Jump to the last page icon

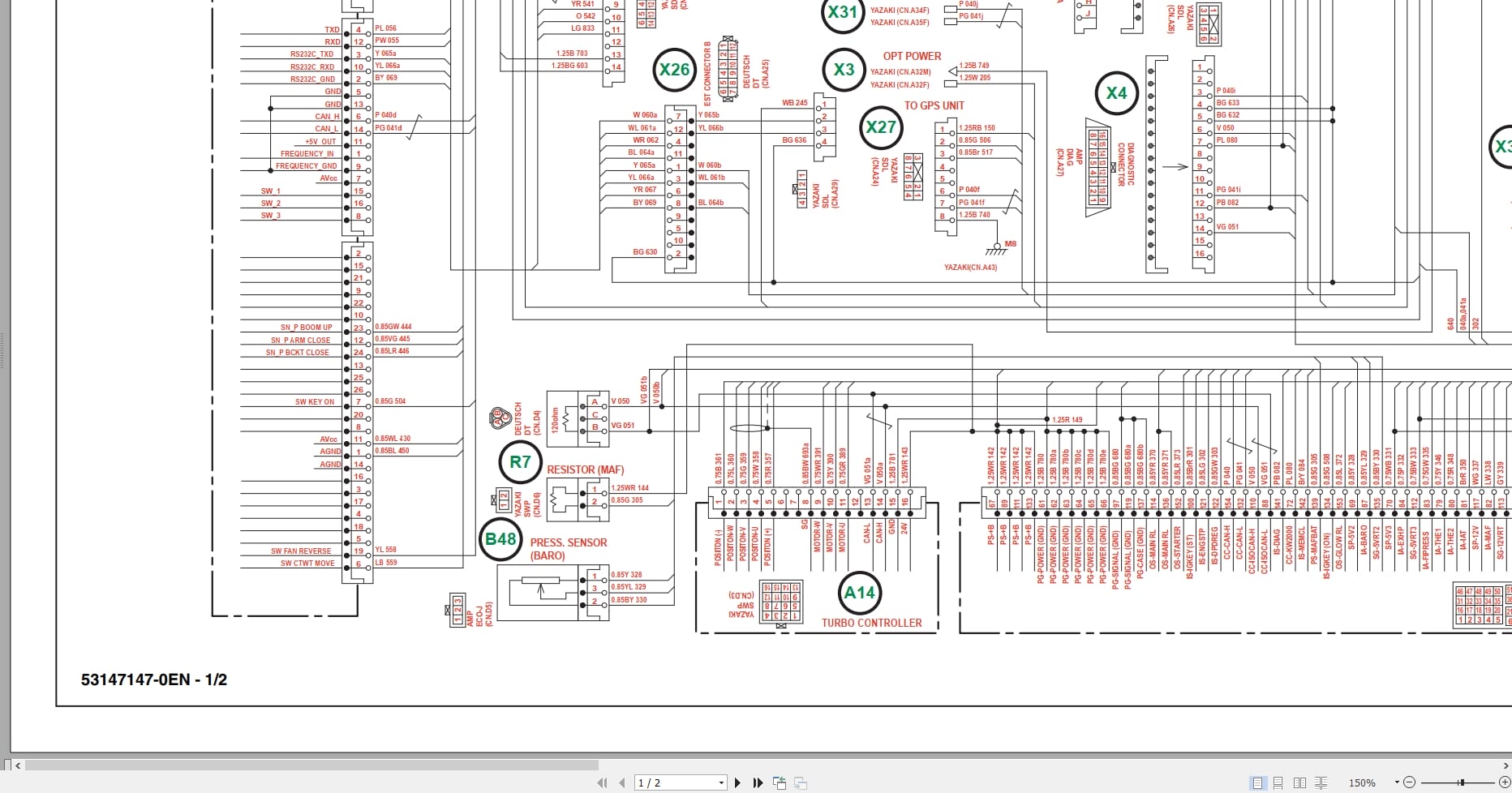pos(759,782)
